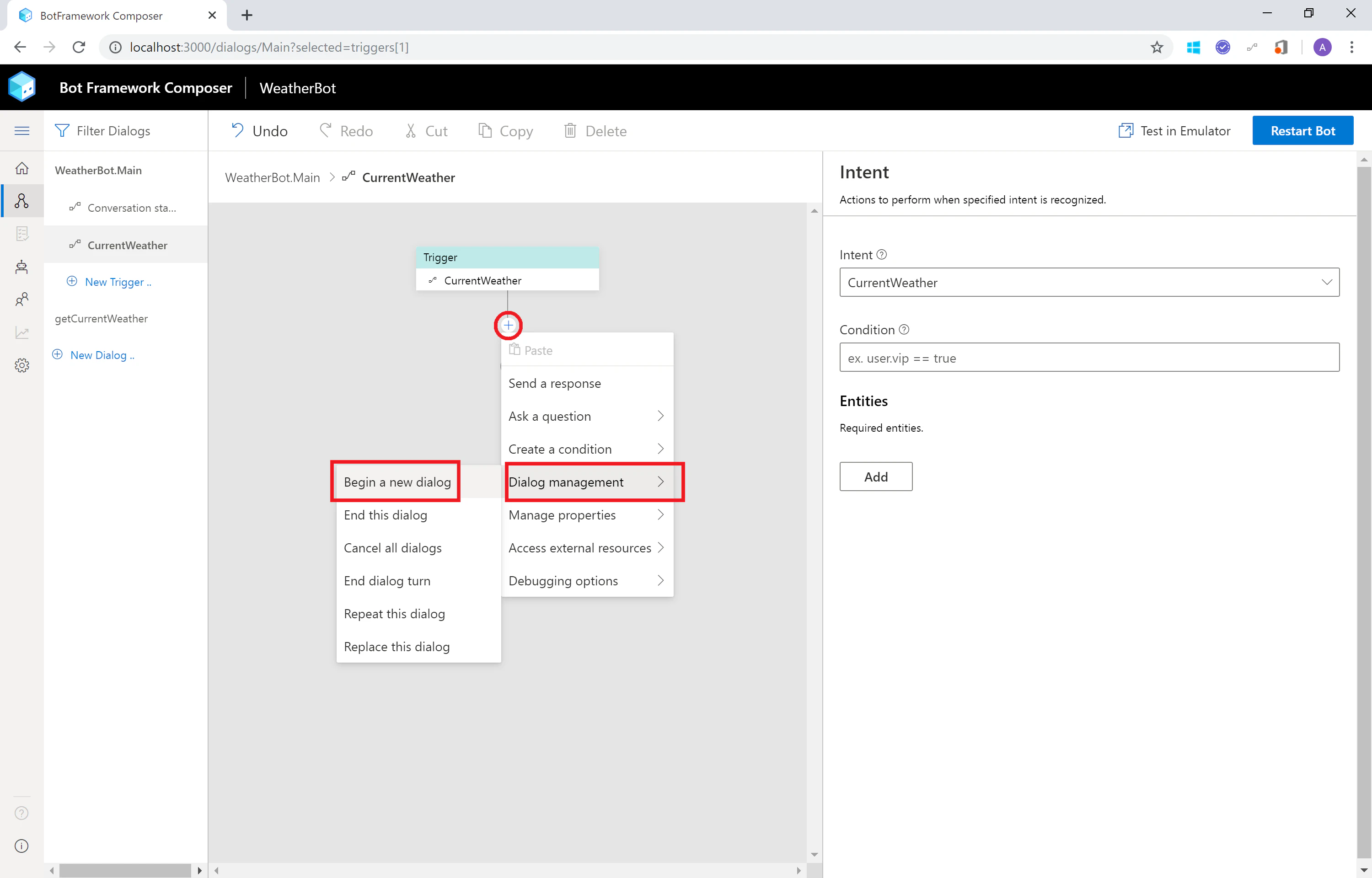Open the About info icon
The image size is (1372, 878).
pos(21,846)
